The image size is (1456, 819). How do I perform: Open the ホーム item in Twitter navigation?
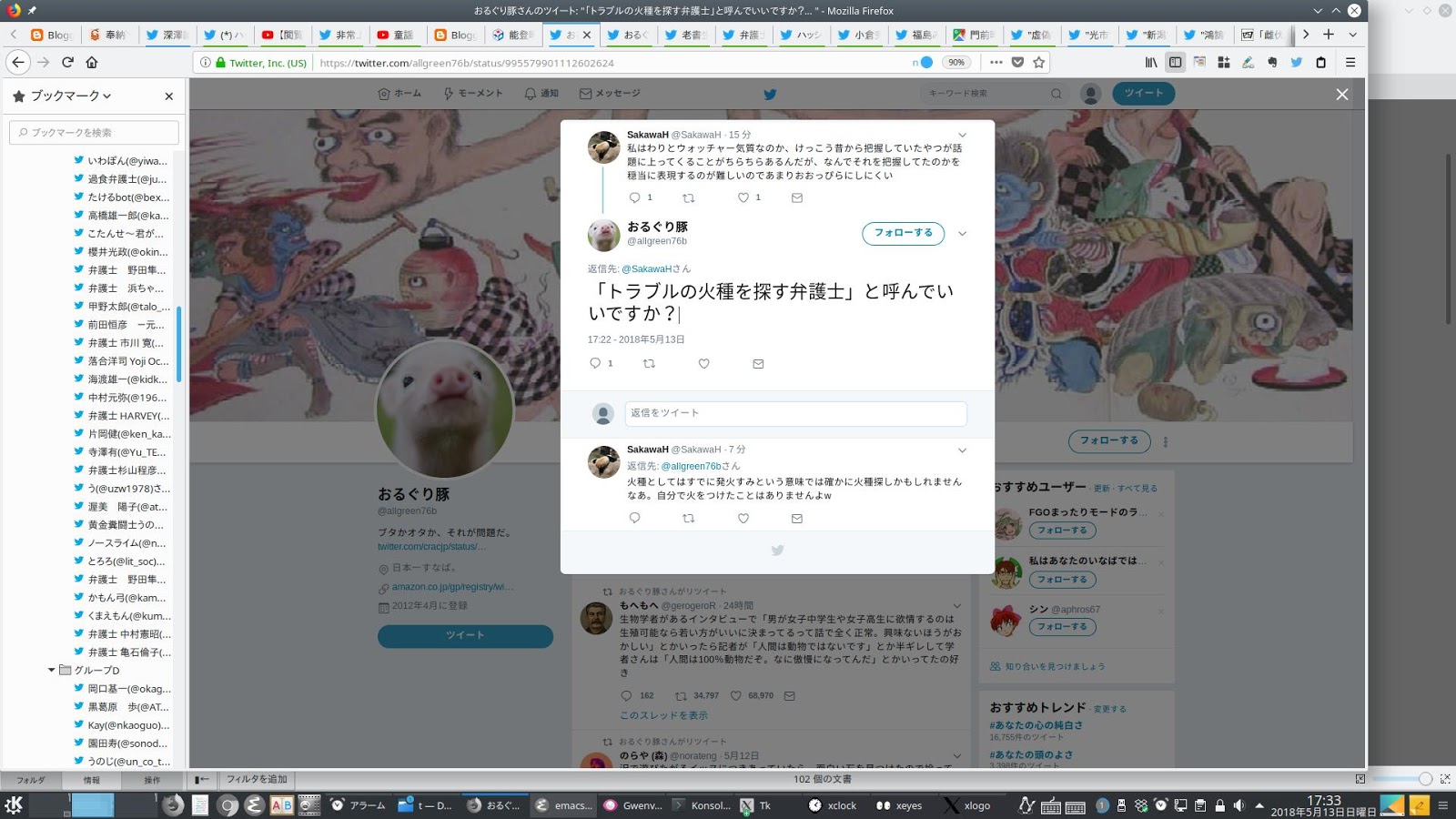[399, 93]
